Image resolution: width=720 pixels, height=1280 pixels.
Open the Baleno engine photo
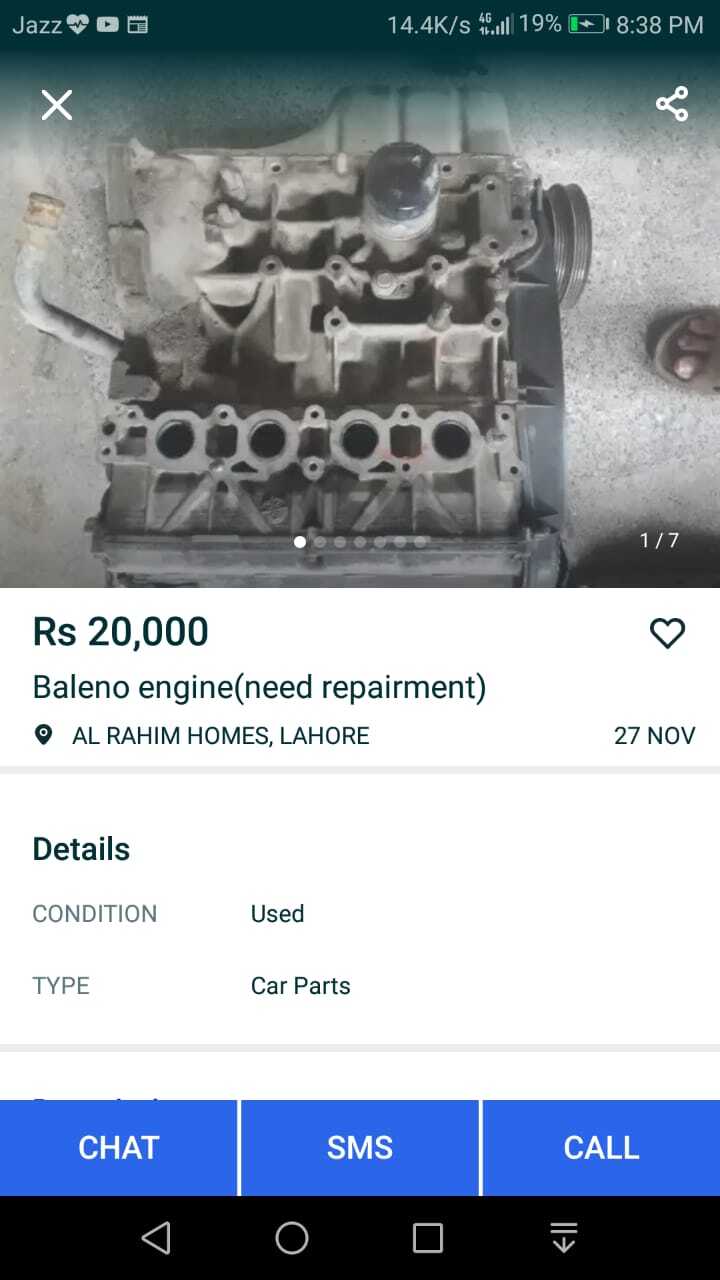point(360,320)
